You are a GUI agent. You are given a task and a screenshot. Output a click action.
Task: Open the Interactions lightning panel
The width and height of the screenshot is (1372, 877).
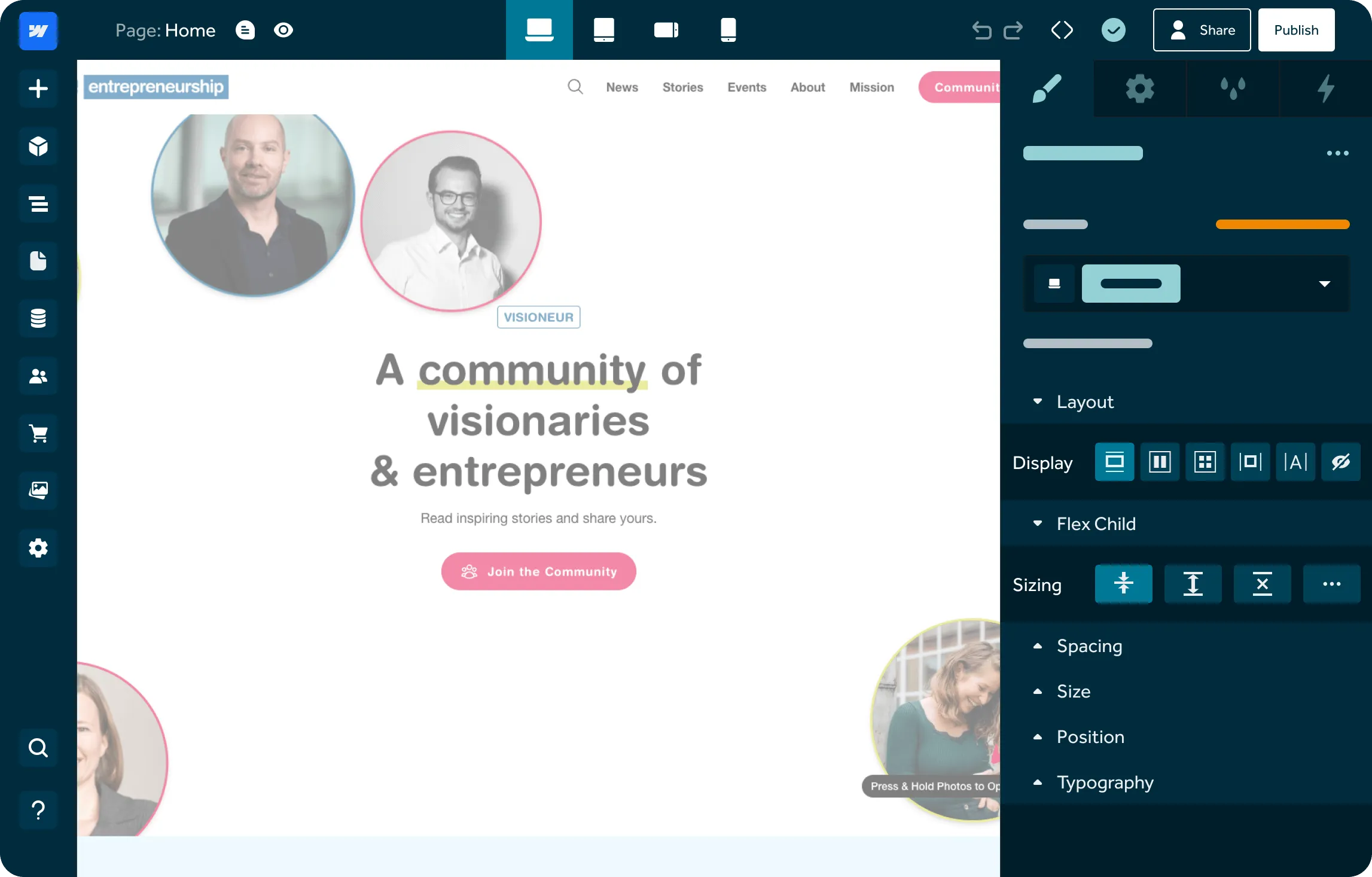coord(1326,89)
